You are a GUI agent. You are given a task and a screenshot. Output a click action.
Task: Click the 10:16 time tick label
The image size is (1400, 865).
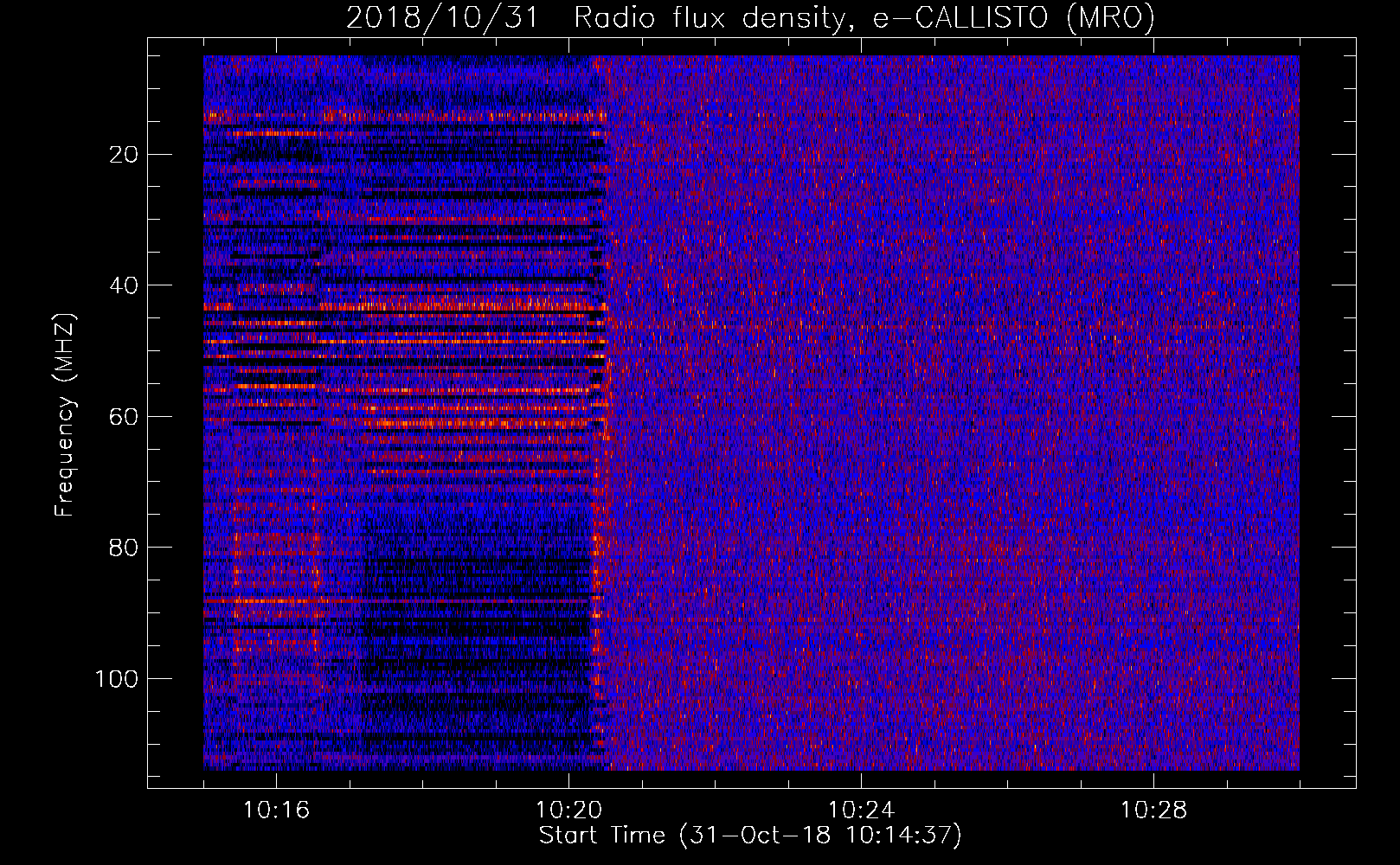276,811
